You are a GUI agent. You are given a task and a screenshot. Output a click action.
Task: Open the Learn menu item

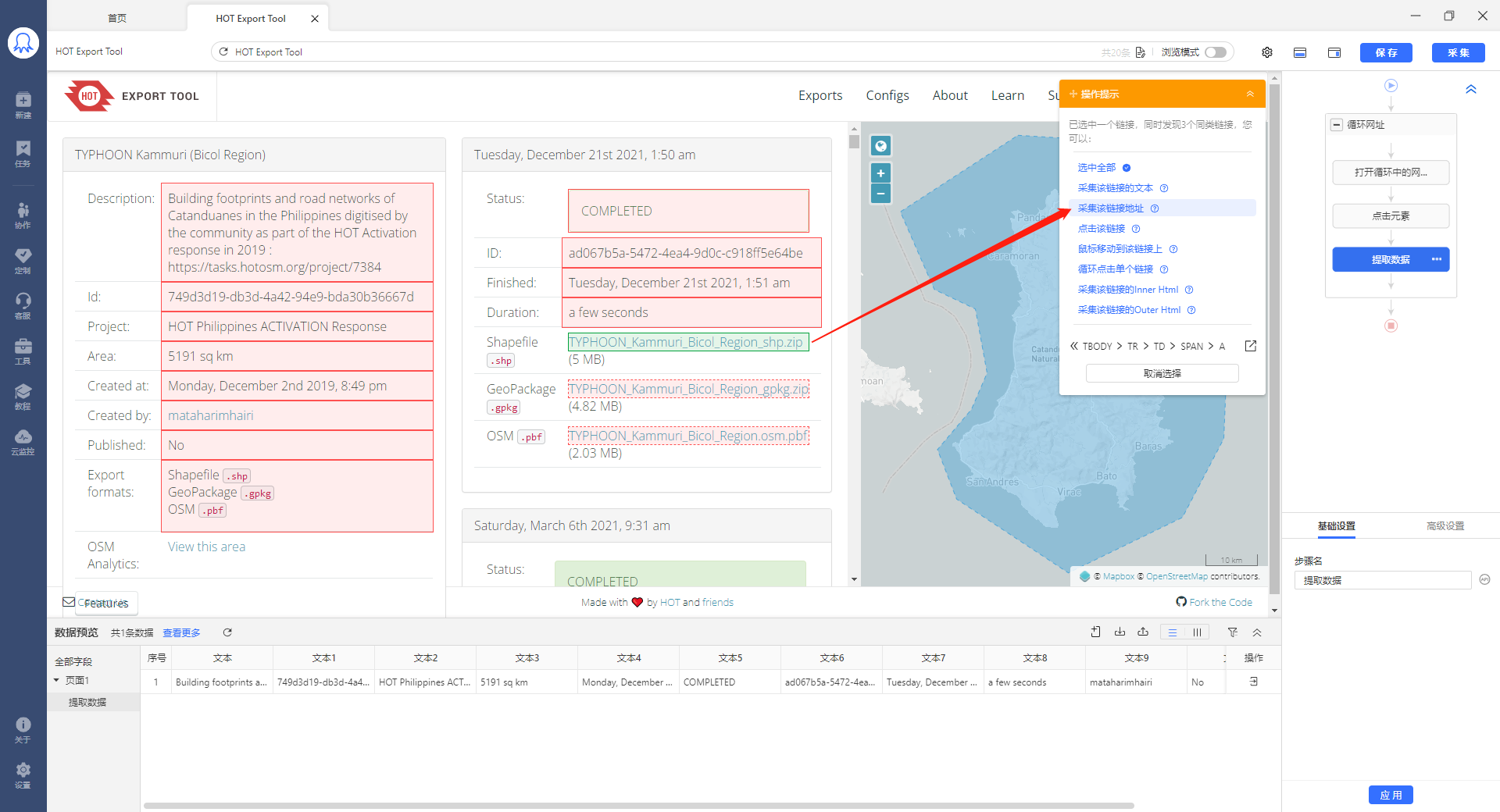point(1008,95)
